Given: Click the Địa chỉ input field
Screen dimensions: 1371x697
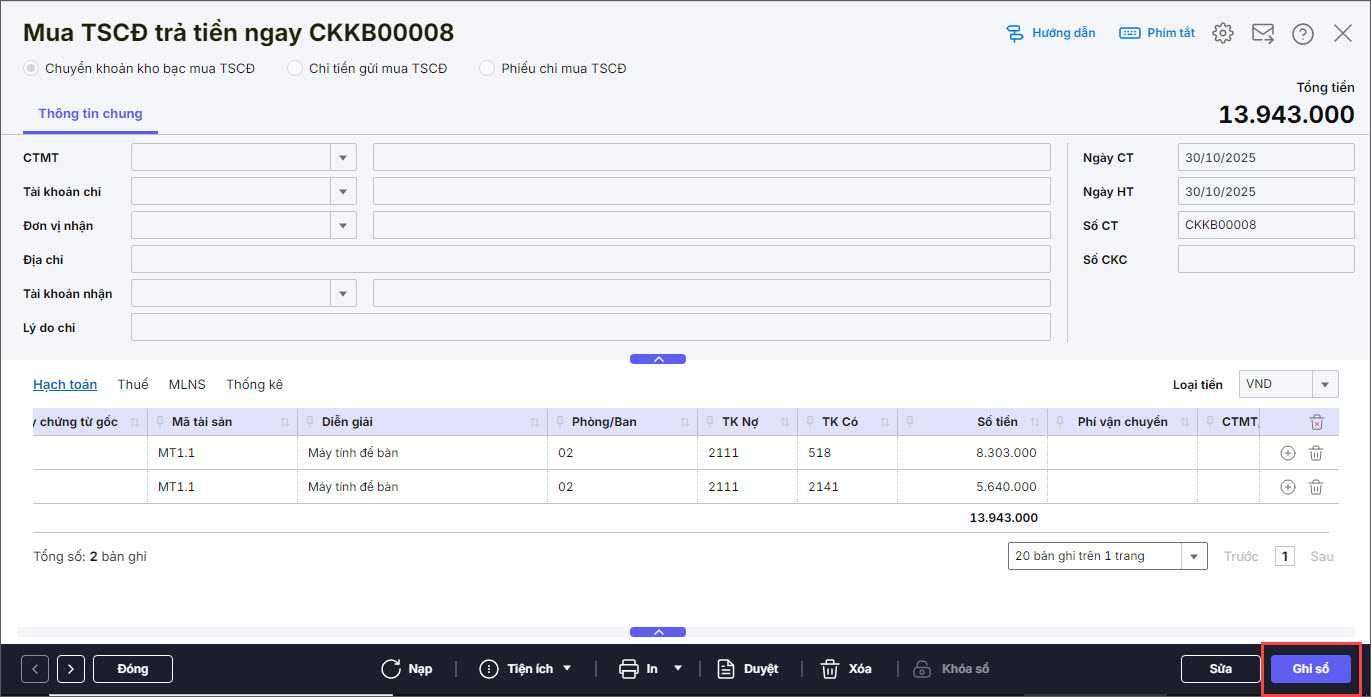Looking at the screenshot, I should click(x=591, y=259).
